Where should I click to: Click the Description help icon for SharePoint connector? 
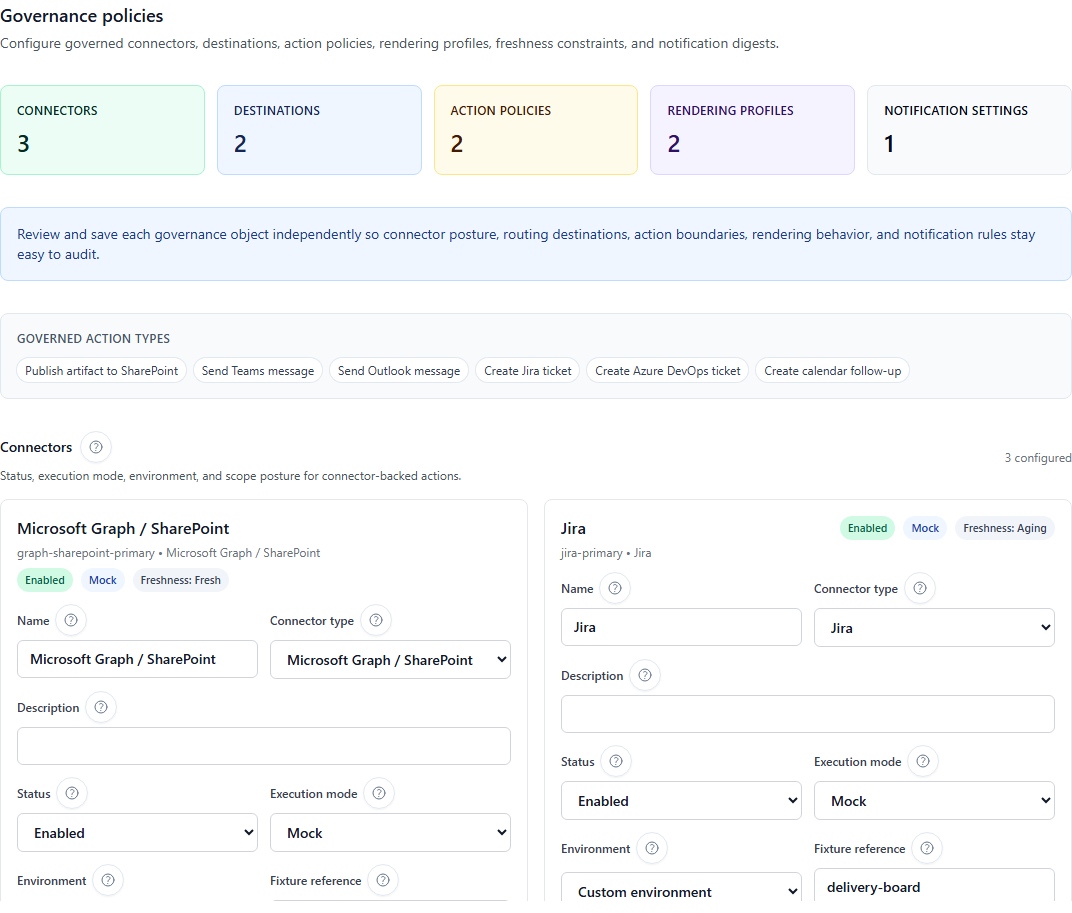click(x=100, y=707)
